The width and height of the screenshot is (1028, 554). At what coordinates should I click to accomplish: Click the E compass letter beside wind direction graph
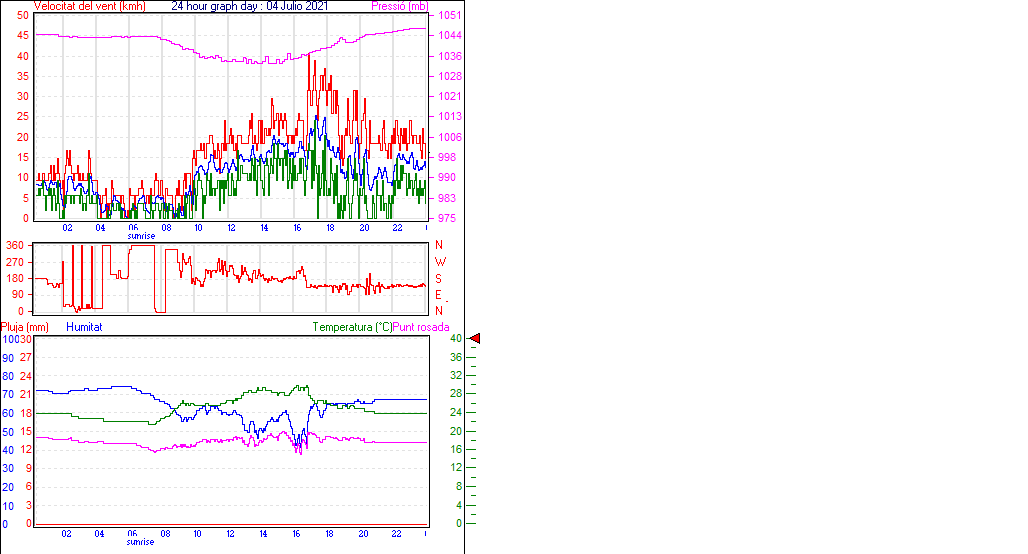coord(439,294)
